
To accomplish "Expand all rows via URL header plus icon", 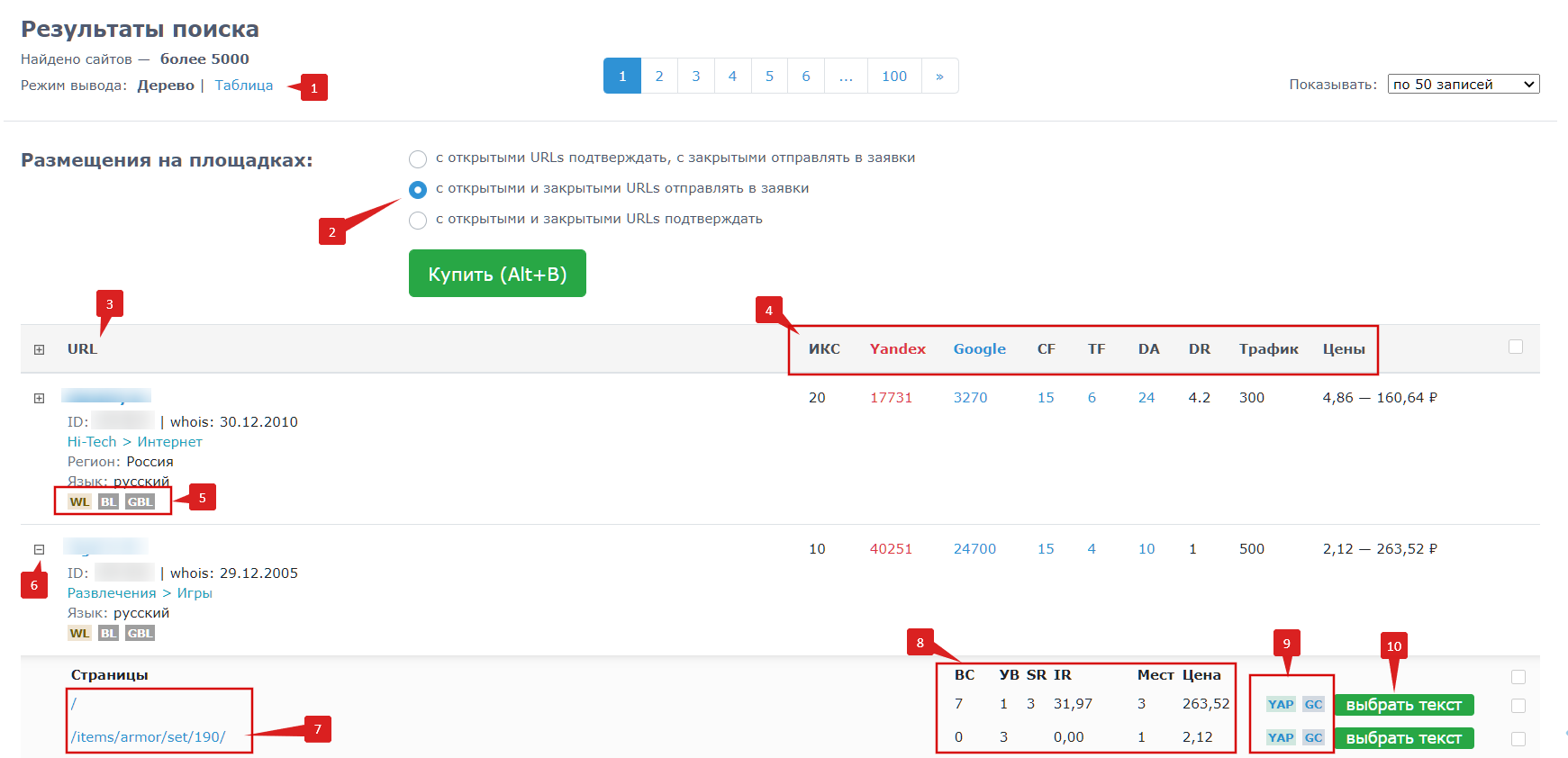I will click(x=39, y=349).
